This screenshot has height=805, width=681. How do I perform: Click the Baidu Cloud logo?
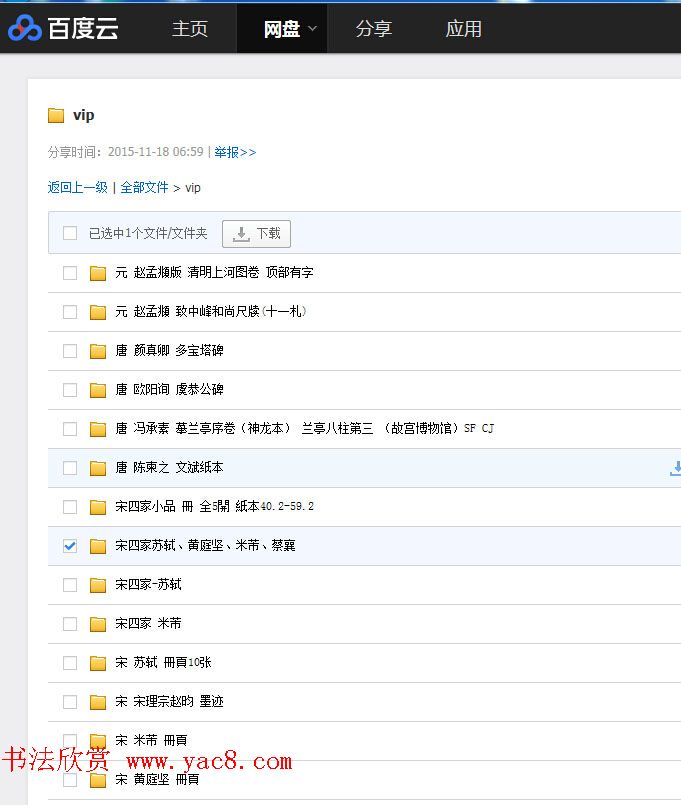click(x=63, y=29)
